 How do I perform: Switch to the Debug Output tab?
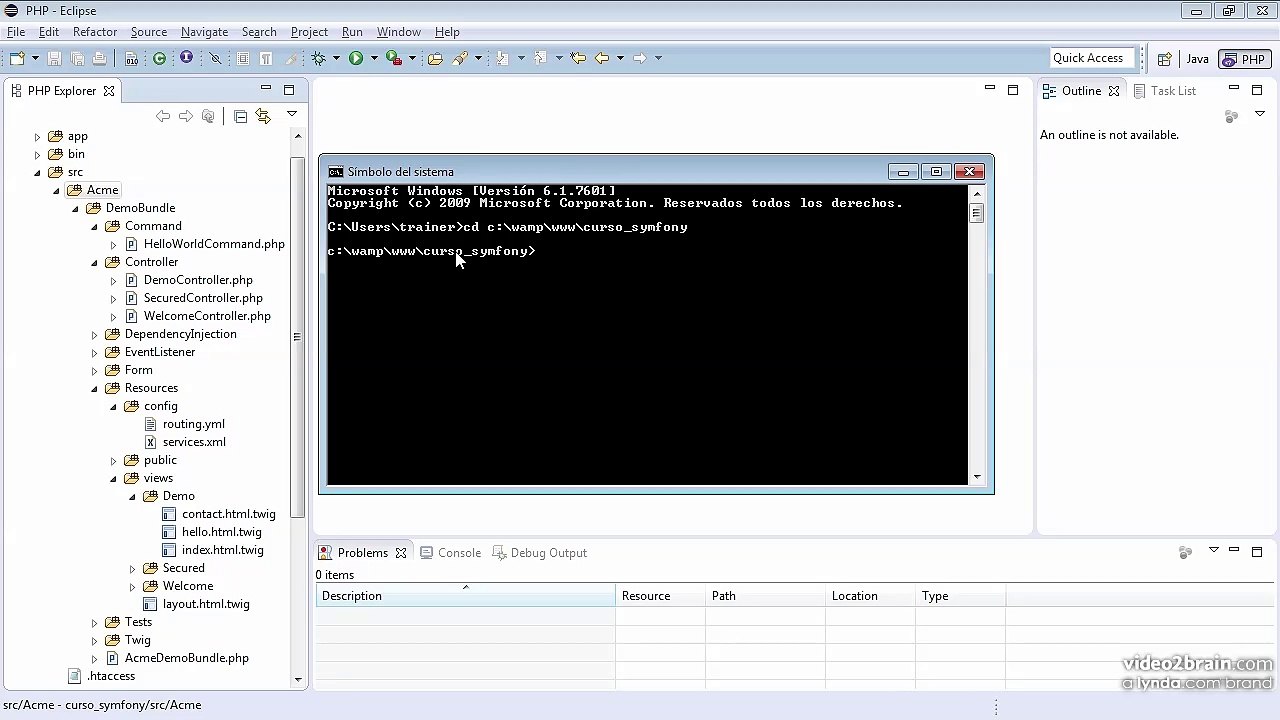pos(539,553)
